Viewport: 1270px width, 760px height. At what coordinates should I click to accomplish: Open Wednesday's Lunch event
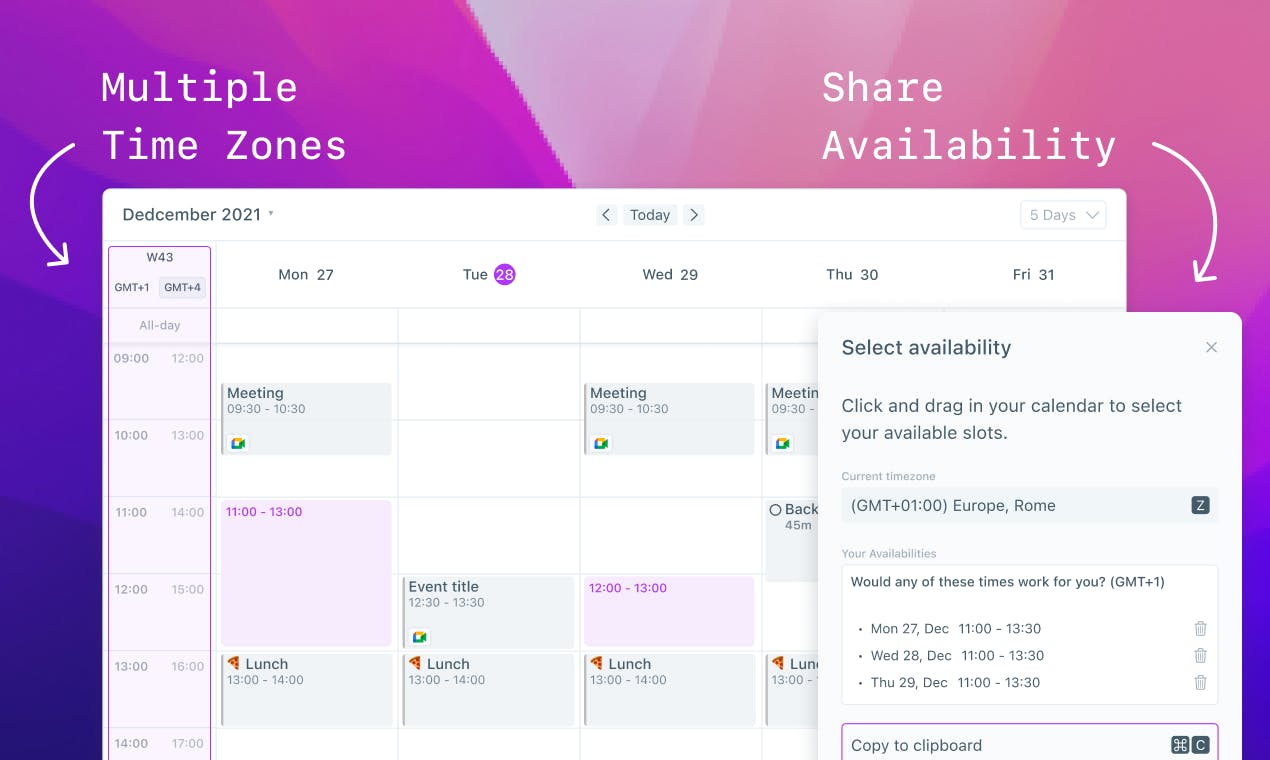pos(669,689)
